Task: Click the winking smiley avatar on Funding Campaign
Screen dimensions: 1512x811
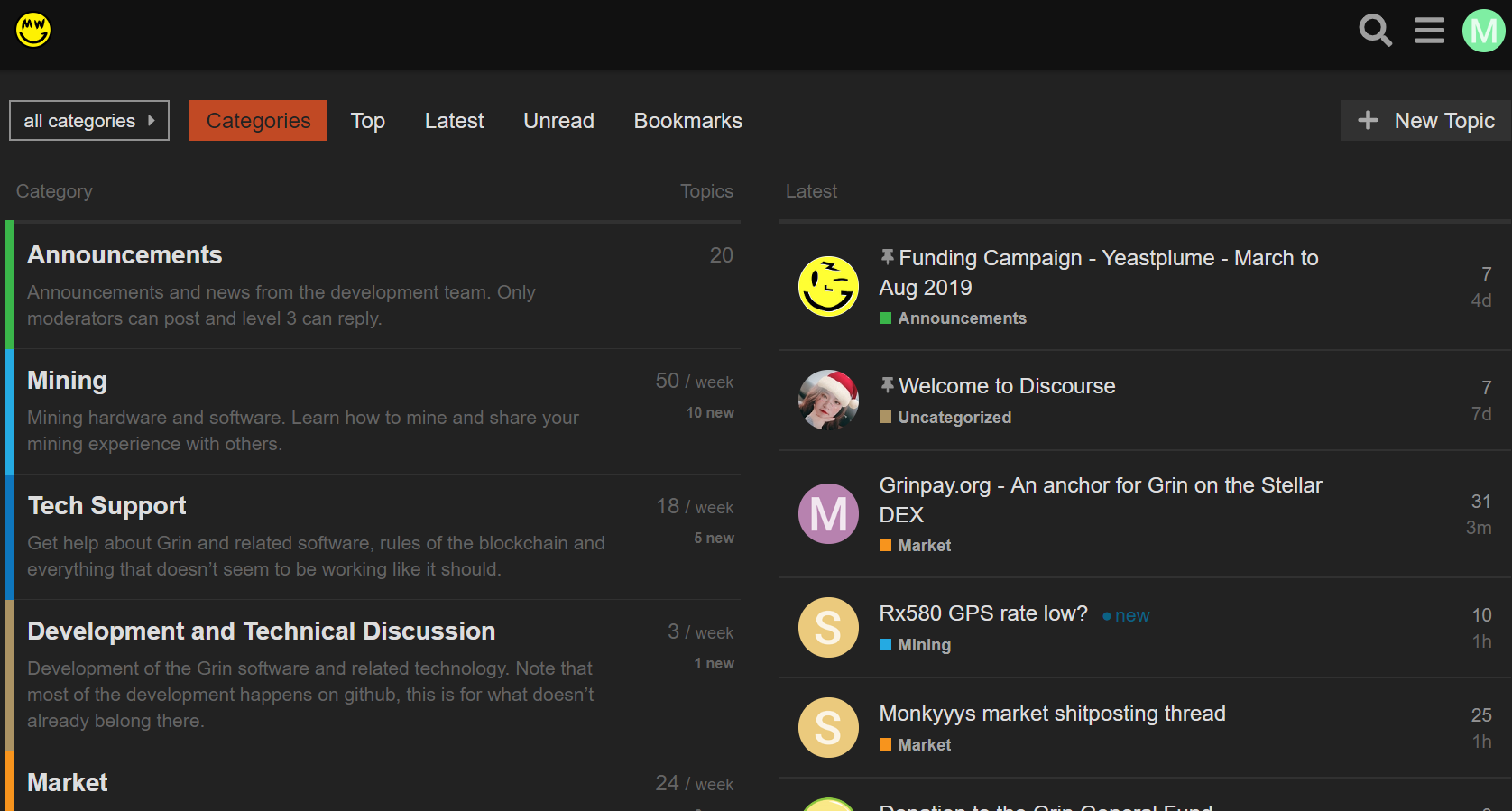Action: [828, 286]
